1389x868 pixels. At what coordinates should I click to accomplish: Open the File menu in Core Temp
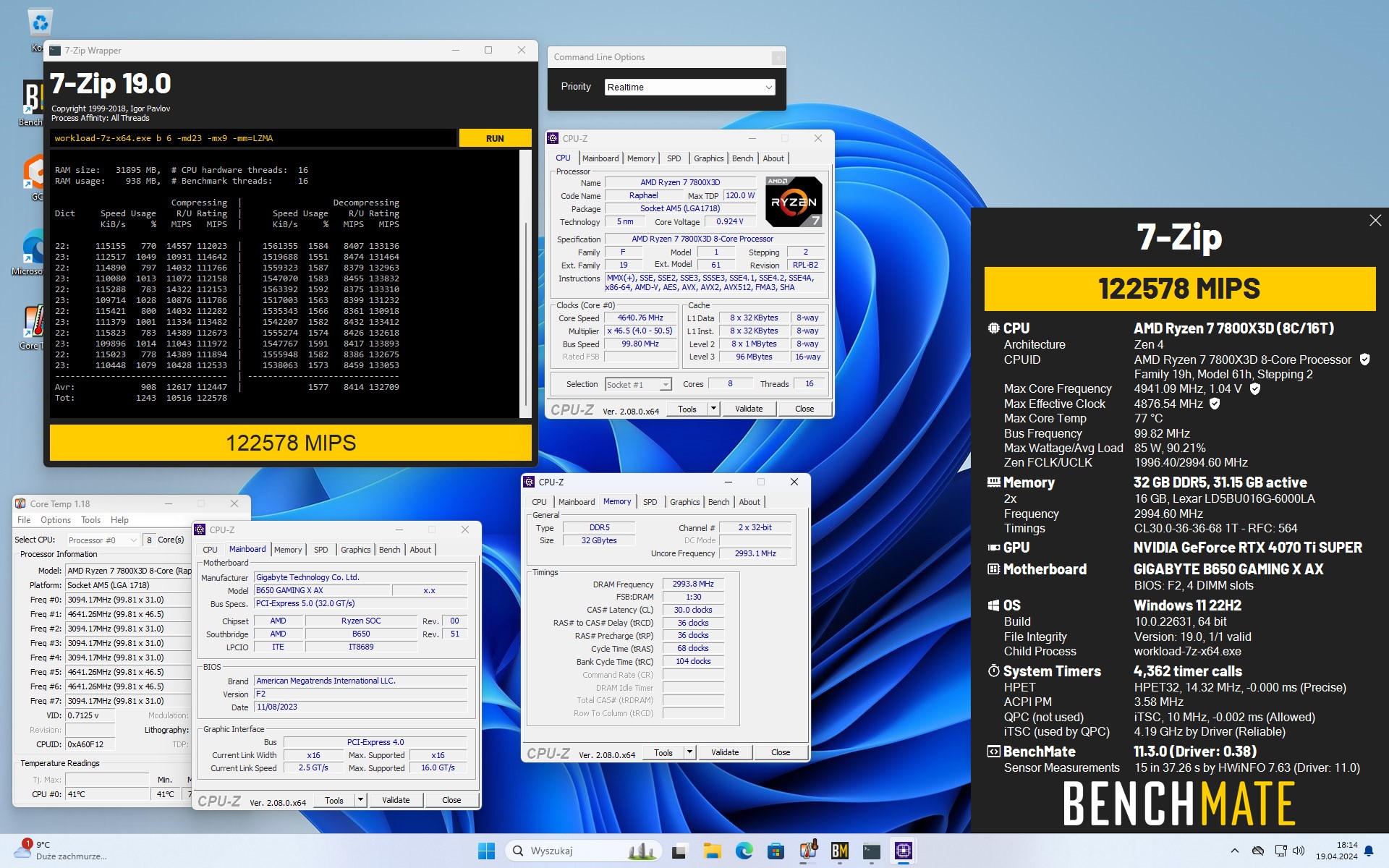[x=24, y=520]
